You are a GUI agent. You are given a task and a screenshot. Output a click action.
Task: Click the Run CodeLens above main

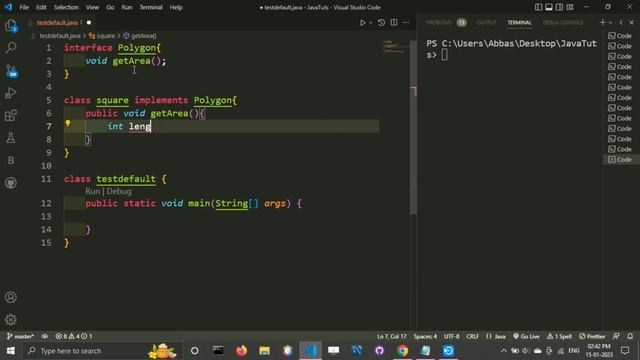(x=93, y=191)
